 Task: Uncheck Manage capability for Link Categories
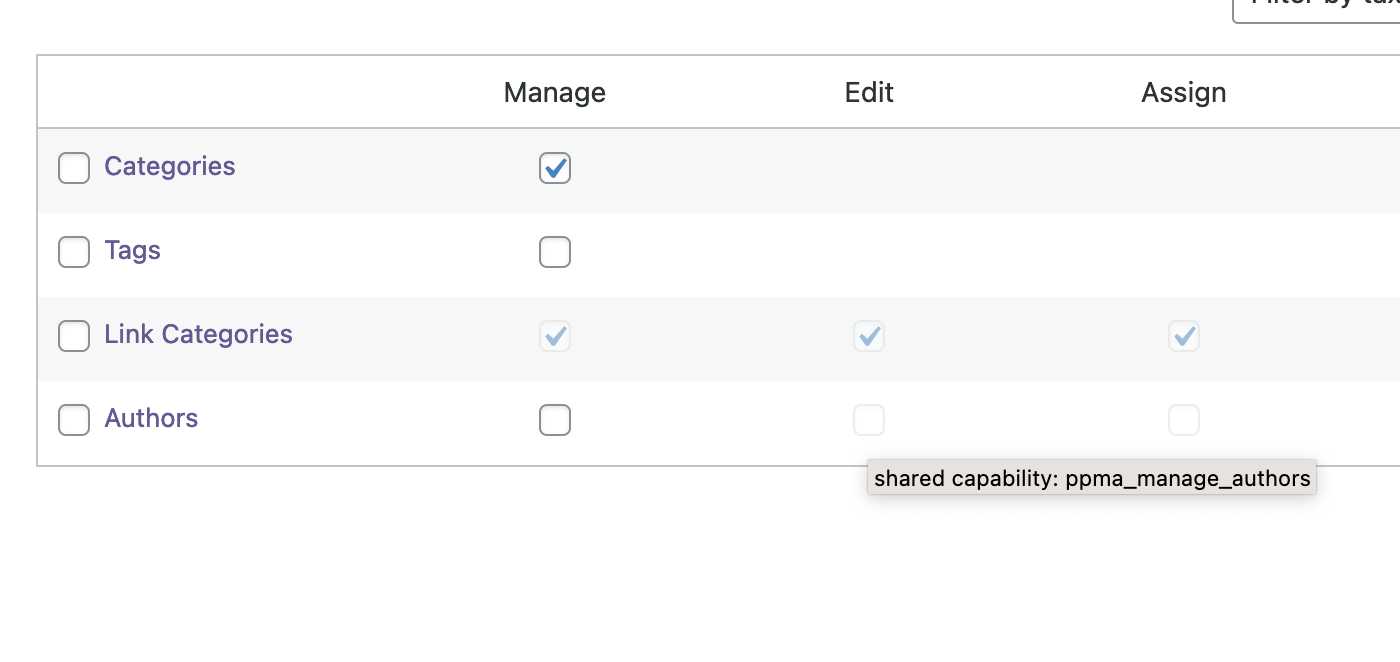(555, 336)
